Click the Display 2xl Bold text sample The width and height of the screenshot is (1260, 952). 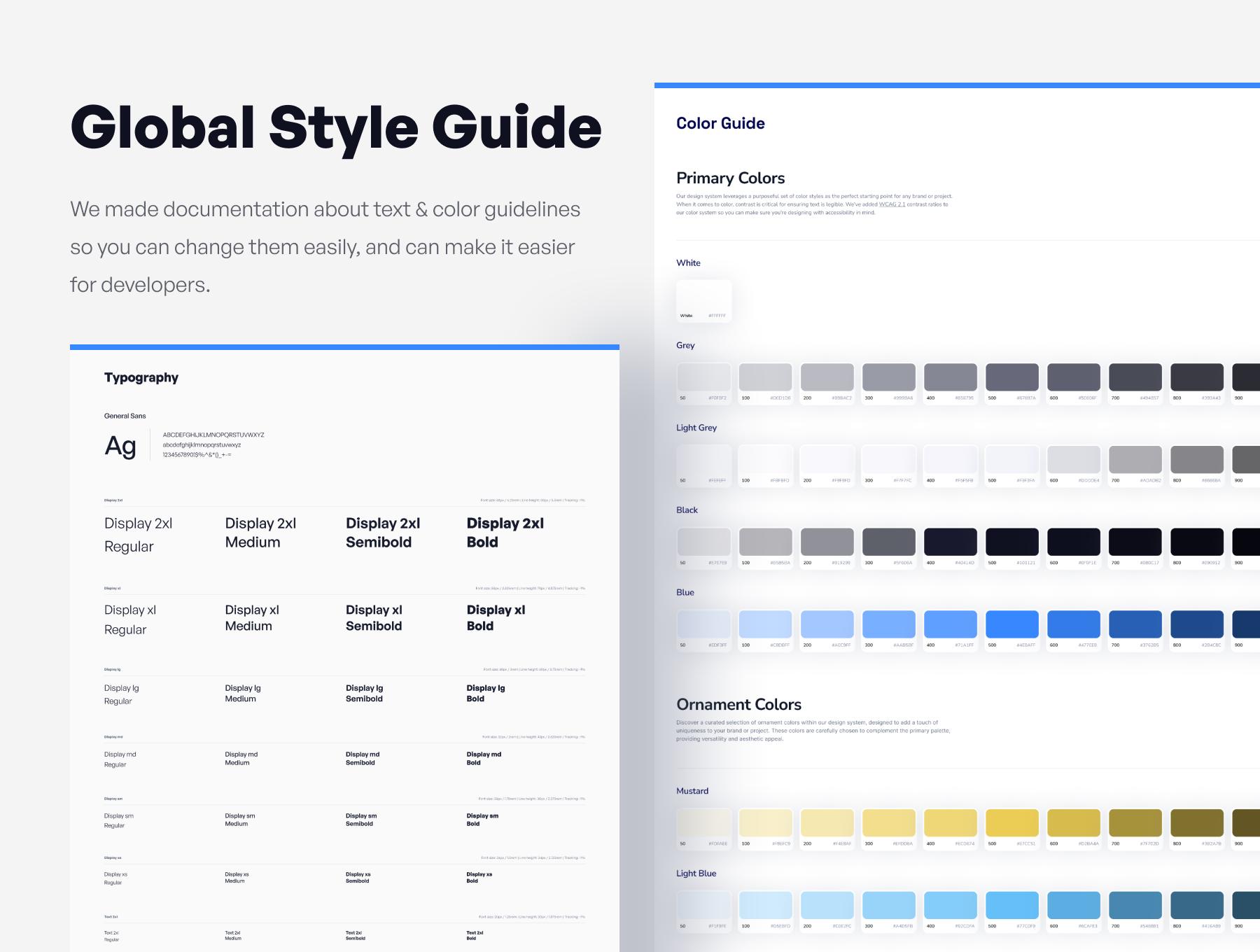coord(505,533)
